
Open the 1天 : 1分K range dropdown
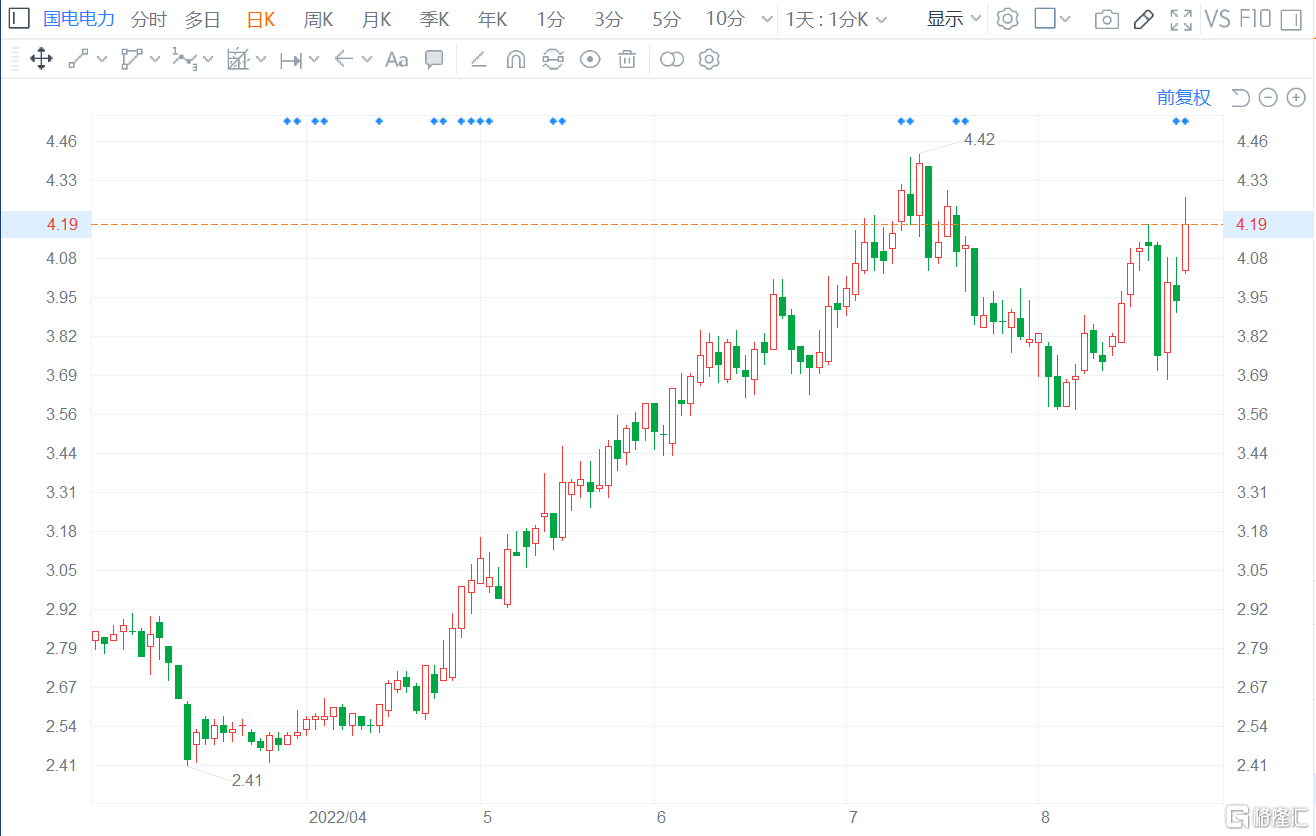pyautogui.click(x=836, y=19)
